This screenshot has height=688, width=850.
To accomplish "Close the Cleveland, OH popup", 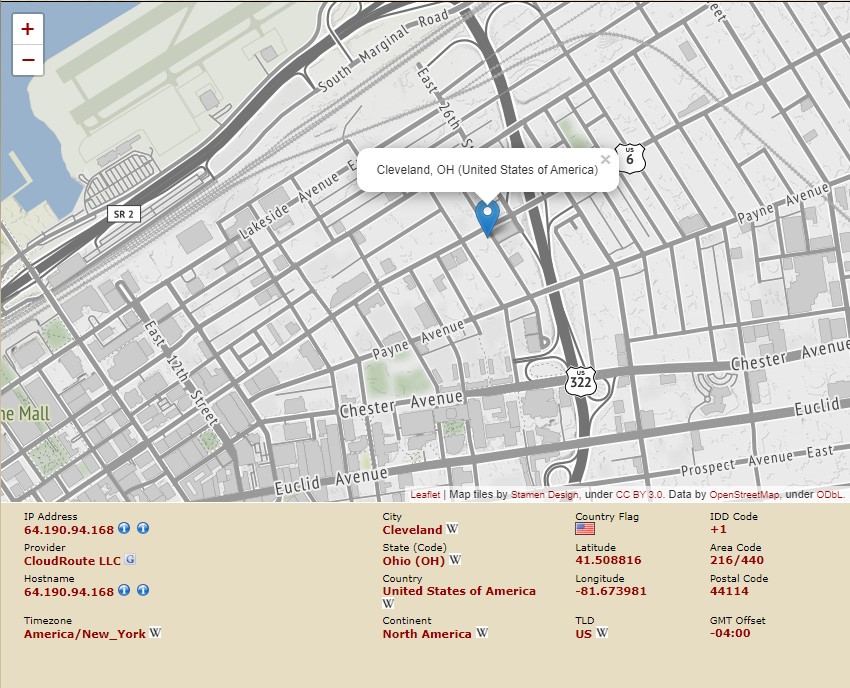I will [605, 158].
